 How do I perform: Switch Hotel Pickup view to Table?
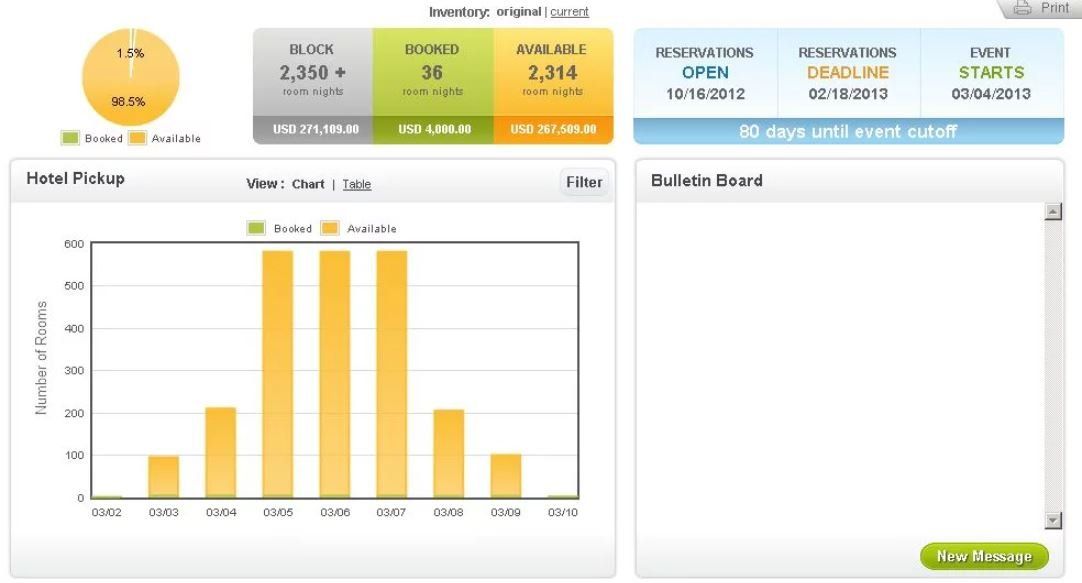pyautogui.click(x=357, y=184)
